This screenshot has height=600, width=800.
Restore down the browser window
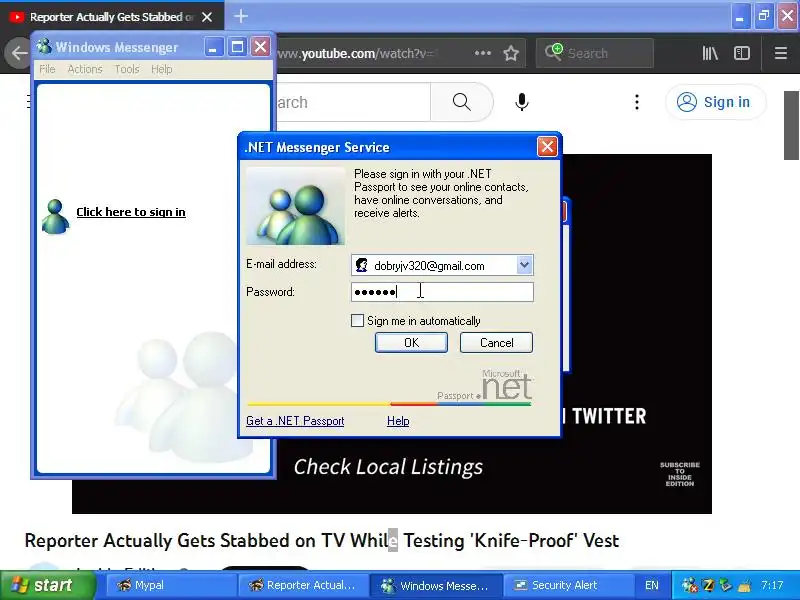[x=764, y=17]
